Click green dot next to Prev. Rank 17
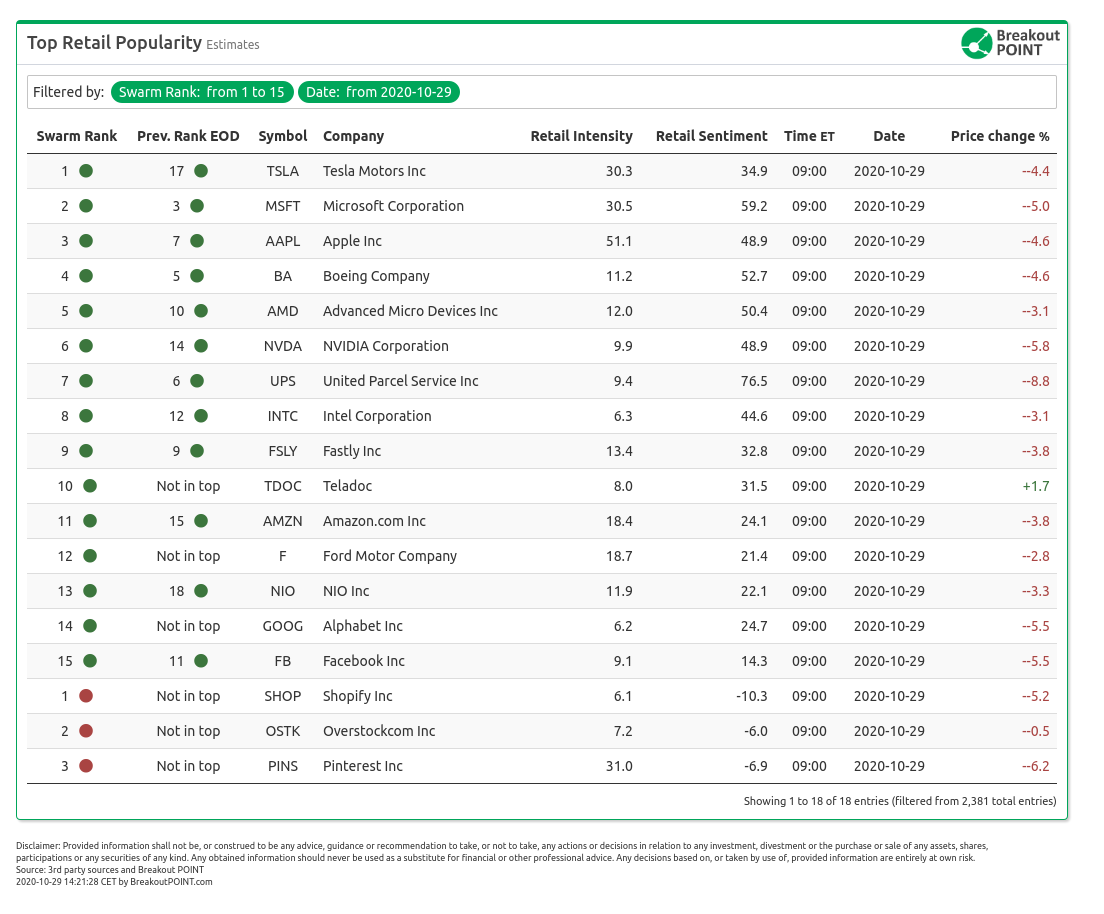This screenshot has height=914, width=1104. click(201, 171)
